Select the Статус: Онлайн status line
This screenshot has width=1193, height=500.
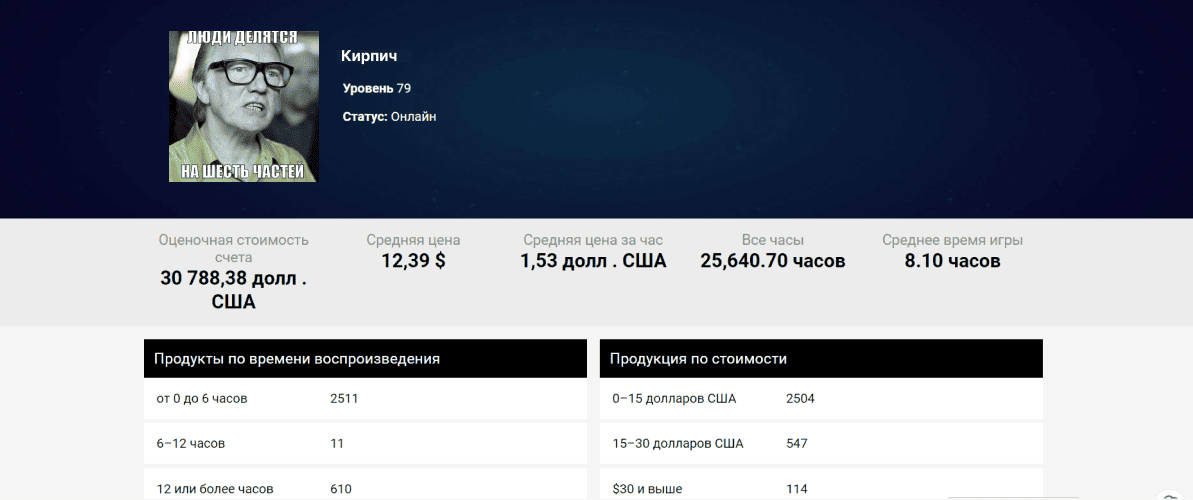389,116
